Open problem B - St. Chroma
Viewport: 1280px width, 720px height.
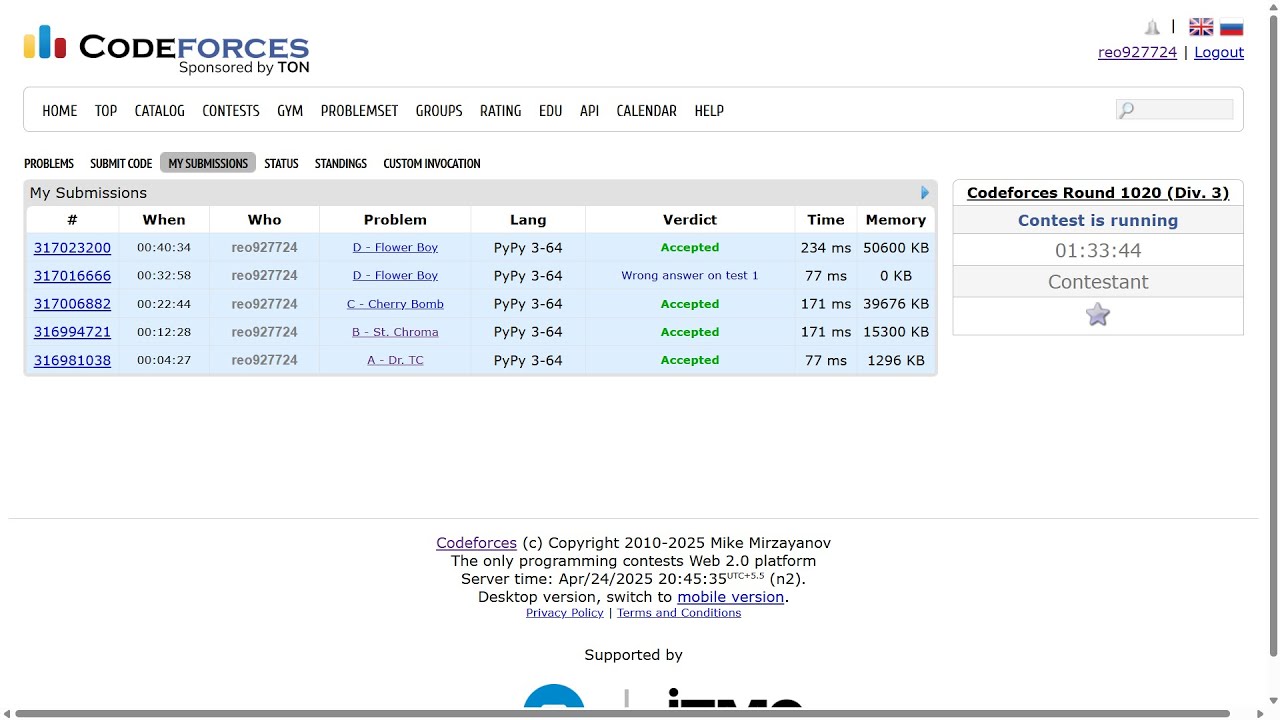(395, 332)
